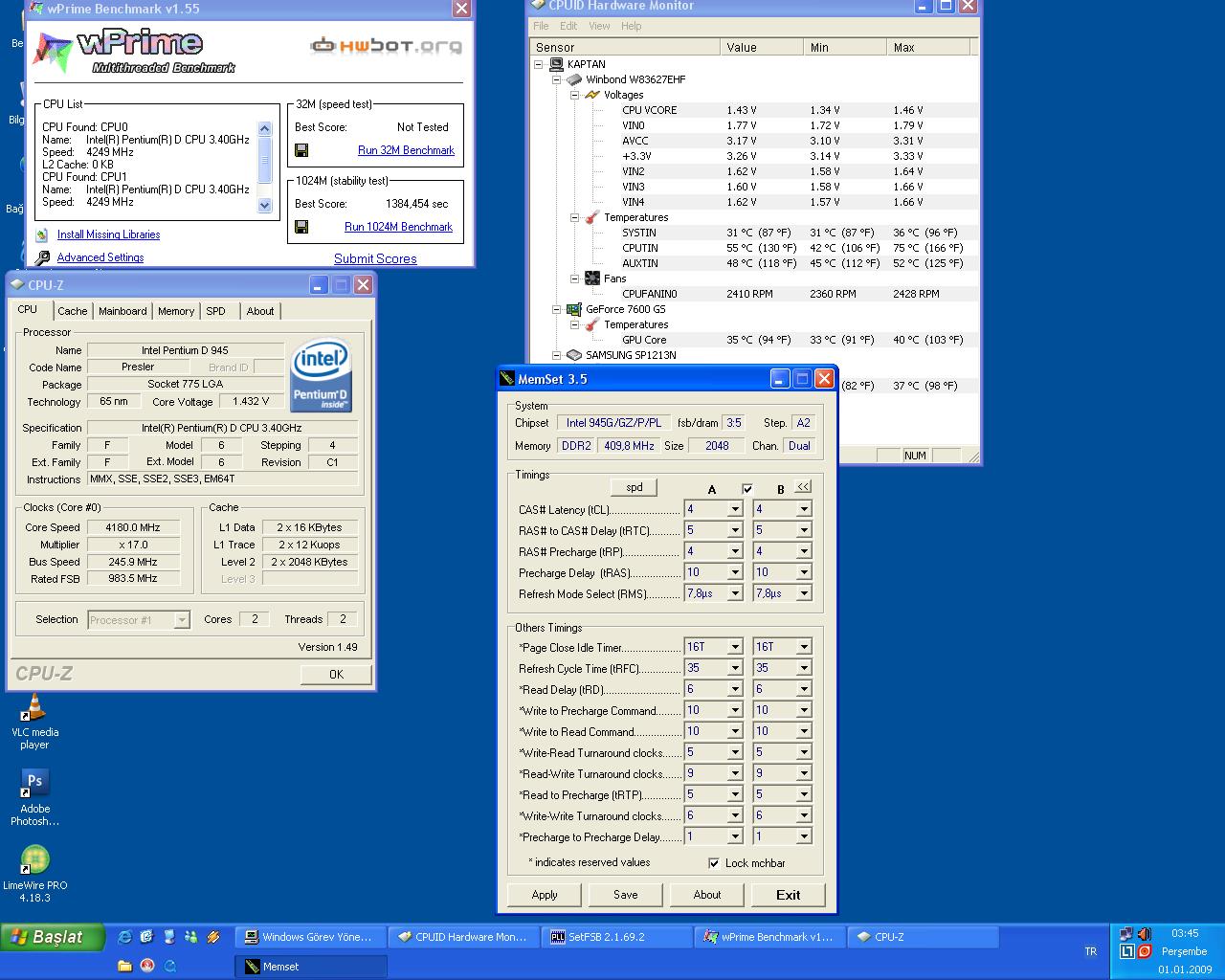Collapse the GeForce 7600 GS tree node
Viewport: 1225px width, 980px height.
click(x=557, y=309)
